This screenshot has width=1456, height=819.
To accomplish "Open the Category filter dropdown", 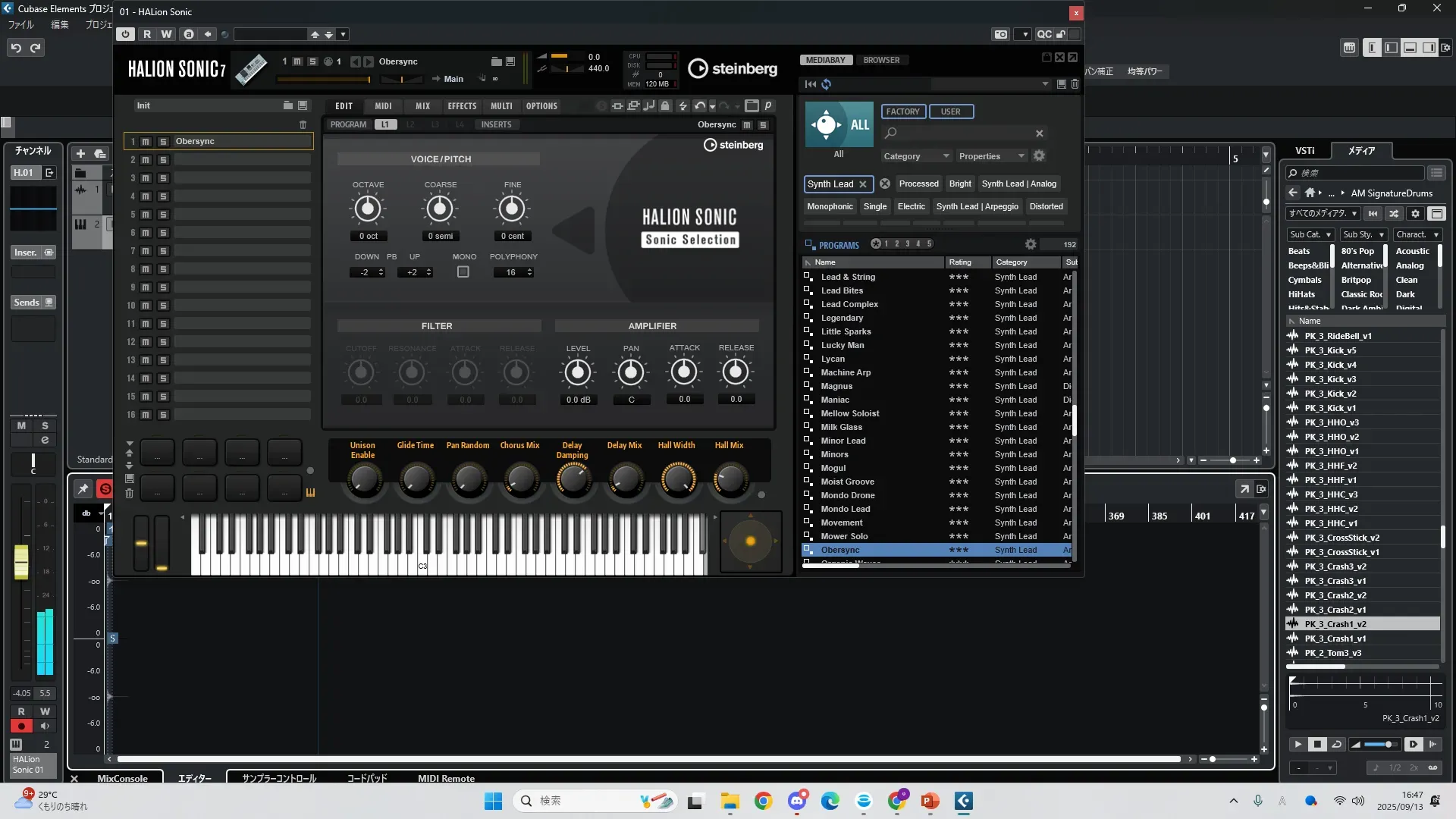I will [915, 156].
